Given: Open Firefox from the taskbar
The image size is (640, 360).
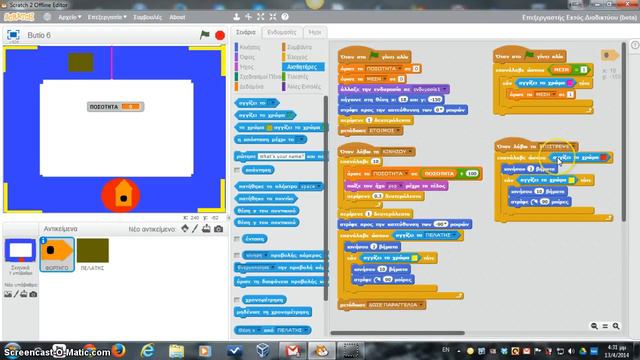Looking at the screenshot, I should click(x=118, y=351).
